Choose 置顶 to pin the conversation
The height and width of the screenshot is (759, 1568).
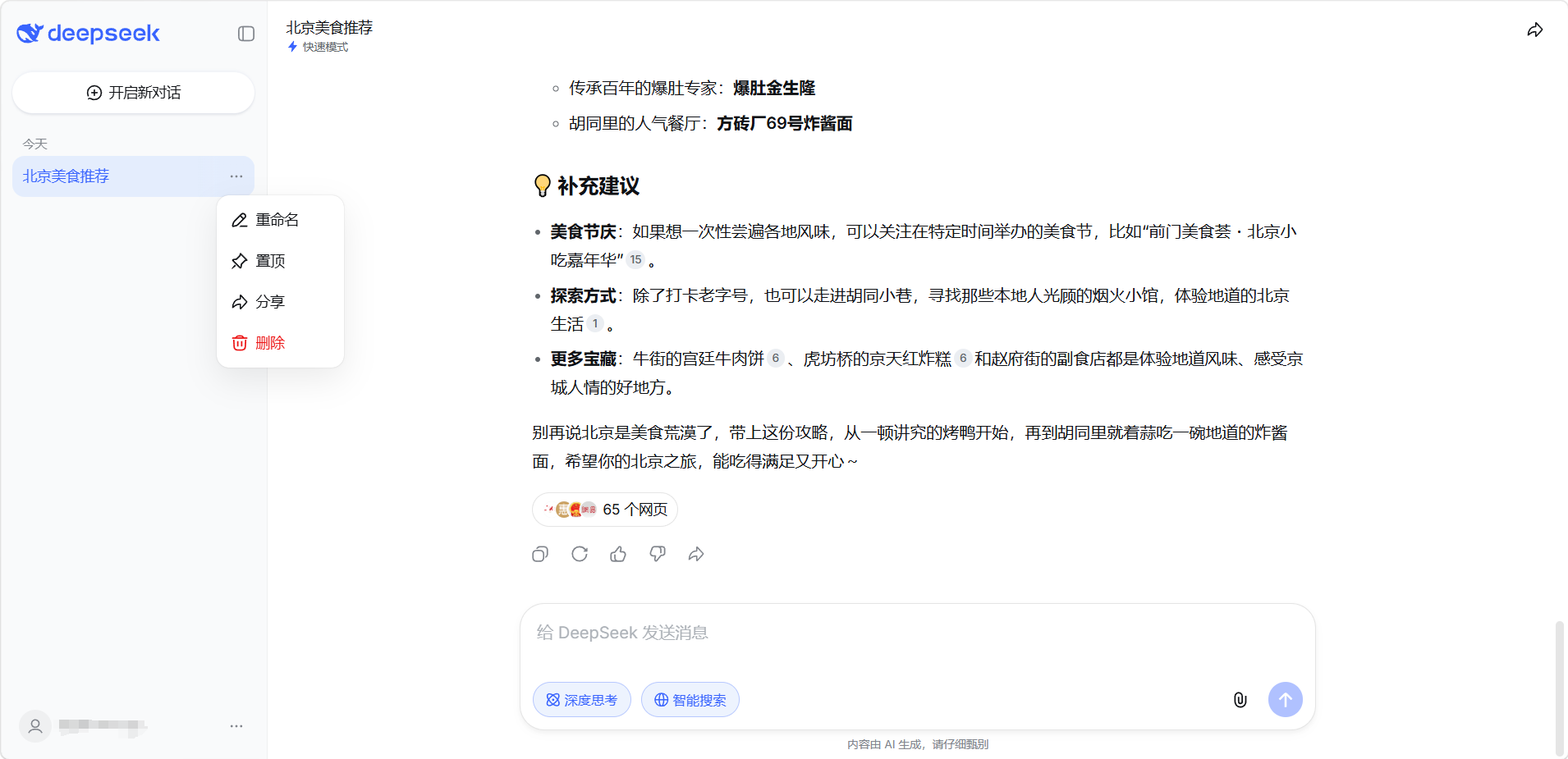click(x=280, y=261)
